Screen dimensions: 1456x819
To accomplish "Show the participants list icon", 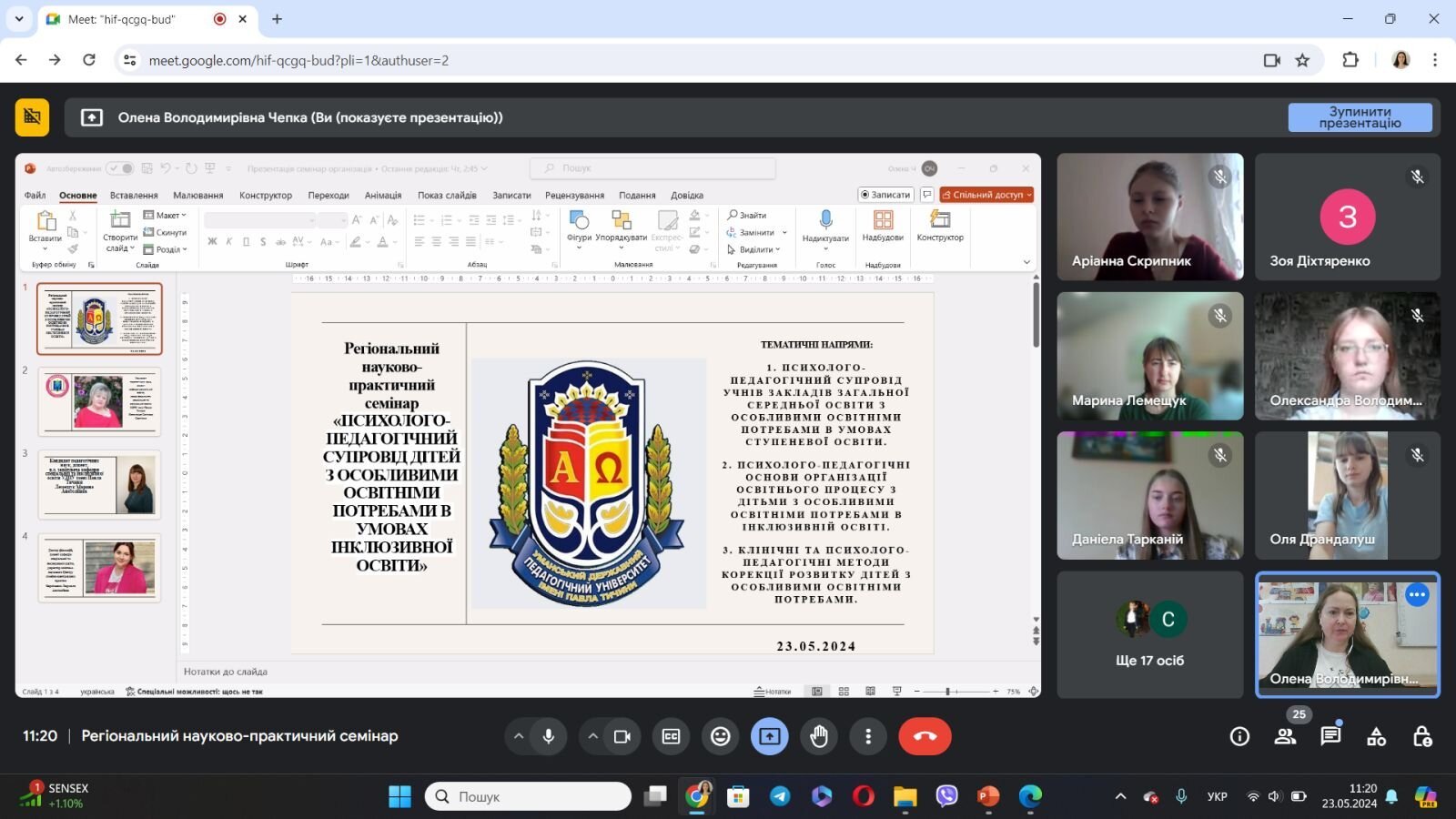I will click(1285, 736).
